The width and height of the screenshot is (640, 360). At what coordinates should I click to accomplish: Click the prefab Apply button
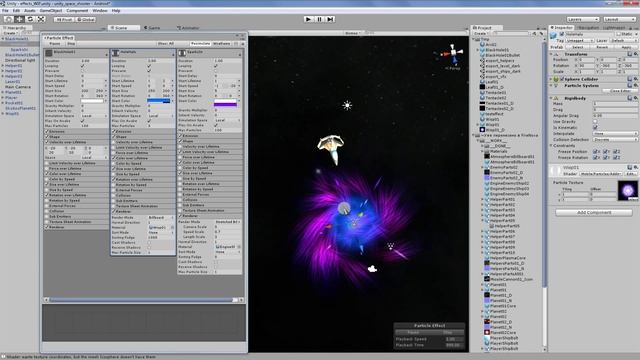[627, 47]
